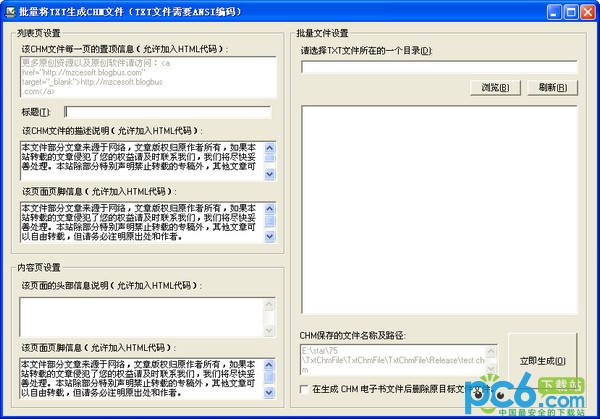Screen dimensions: 600x419
Task: Enable delete source files after CHM generation checkbox
Action: (305, 389)
